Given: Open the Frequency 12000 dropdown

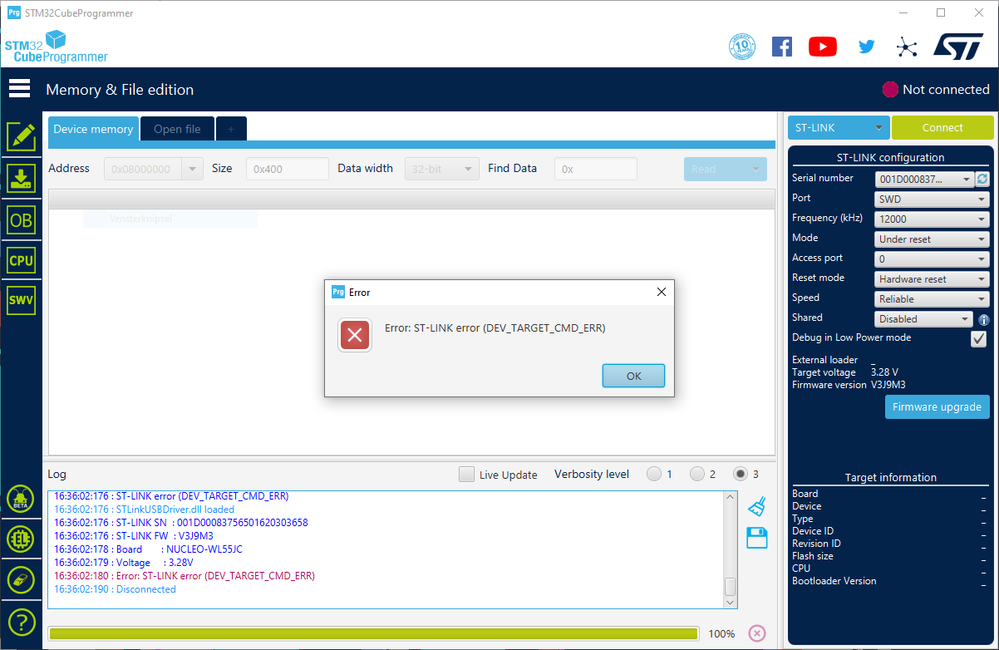Looking at the screenshot, I should [x=932, y=219].
